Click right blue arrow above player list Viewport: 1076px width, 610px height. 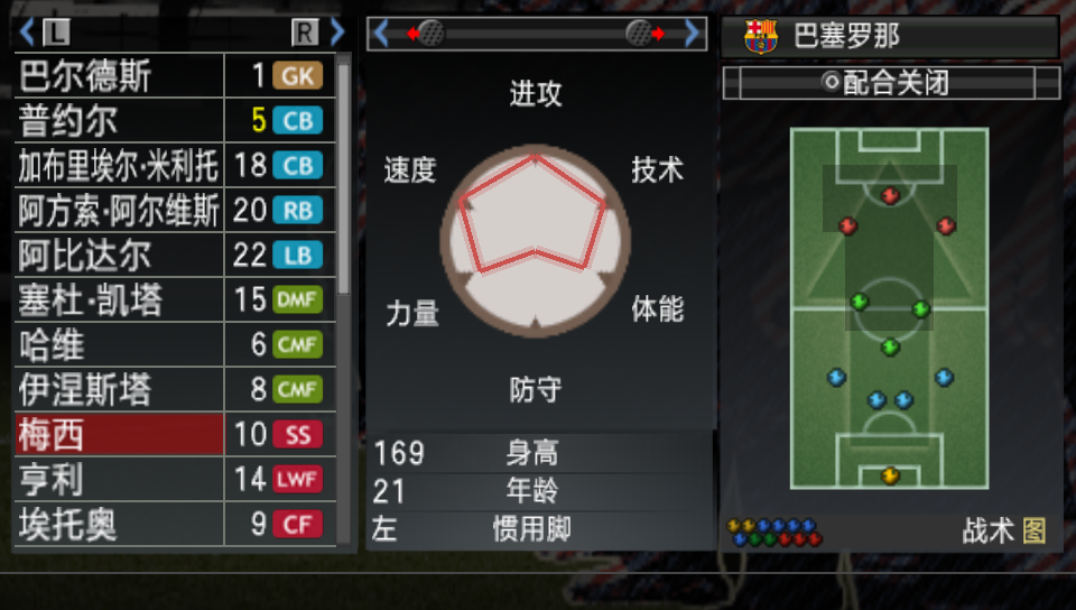tap(336, 32)
